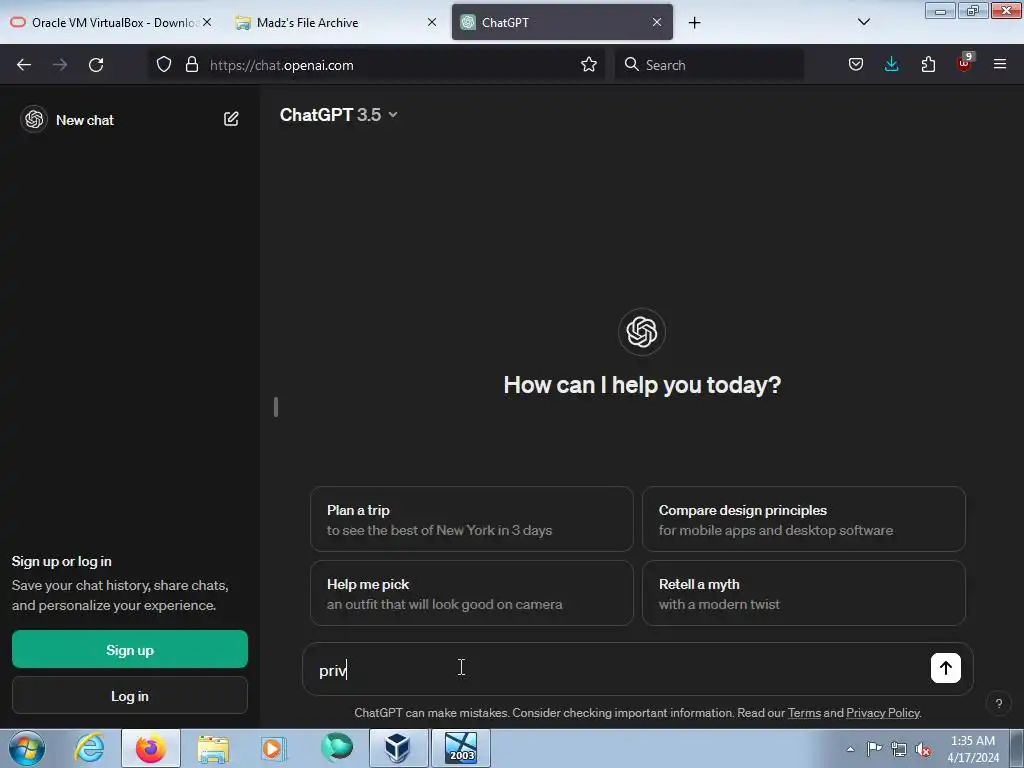
Task: Click the browser forward arrow
Action: (60, 65)
